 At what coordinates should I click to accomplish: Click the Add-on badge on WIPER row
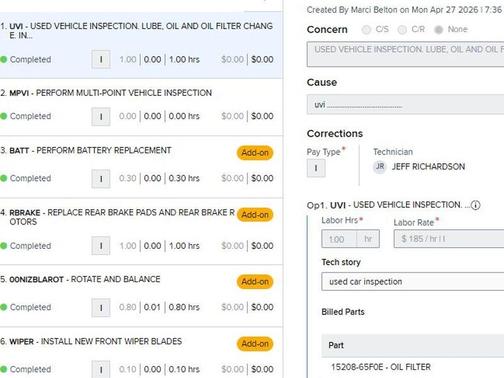pyautogui.click(x=255, y=344)
